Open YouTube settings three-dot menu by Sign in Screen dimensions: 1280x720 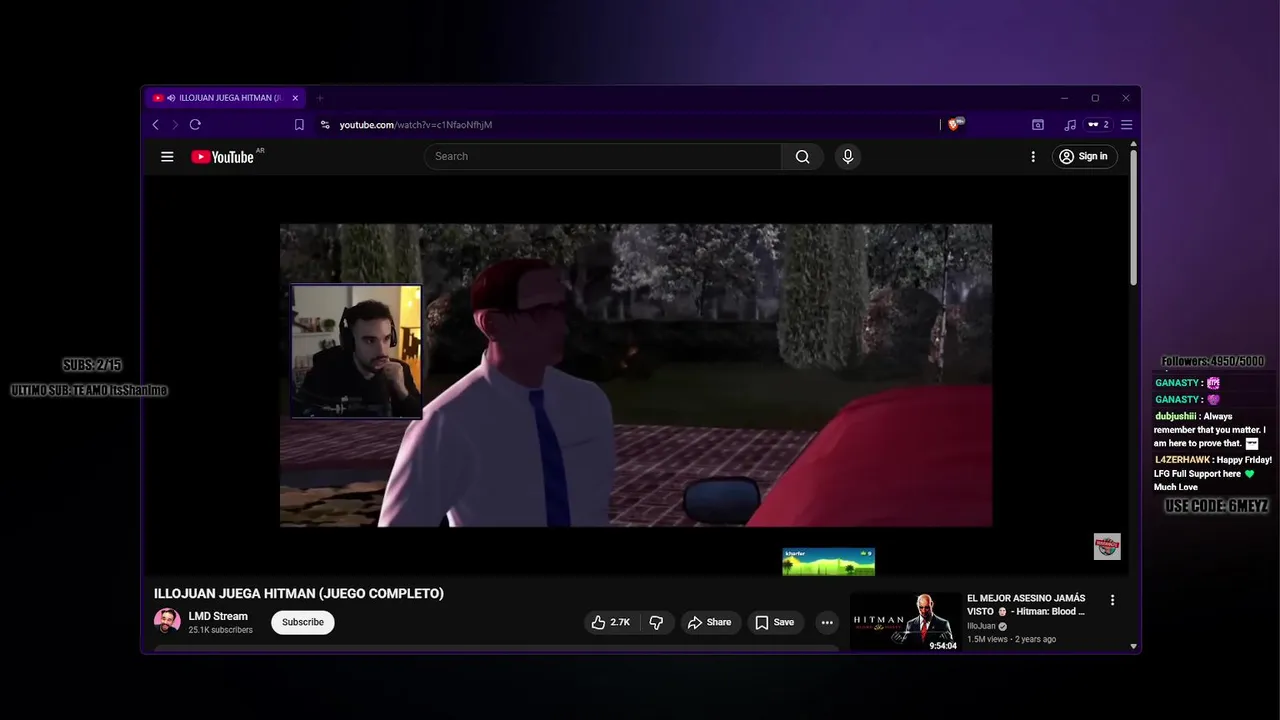[1033, 156]
